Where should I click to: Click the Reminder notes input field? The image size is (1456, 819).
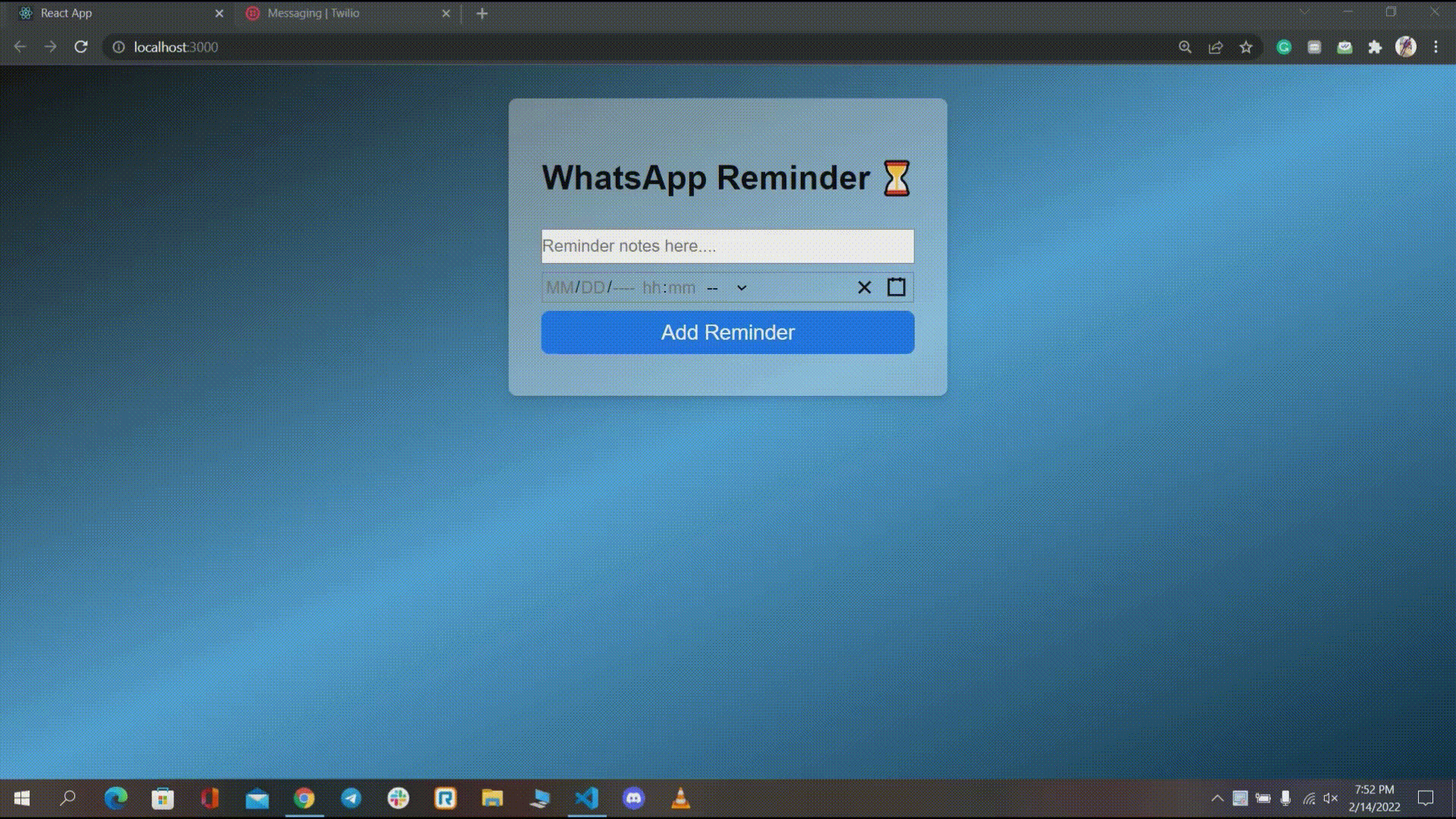pos(727,246)
